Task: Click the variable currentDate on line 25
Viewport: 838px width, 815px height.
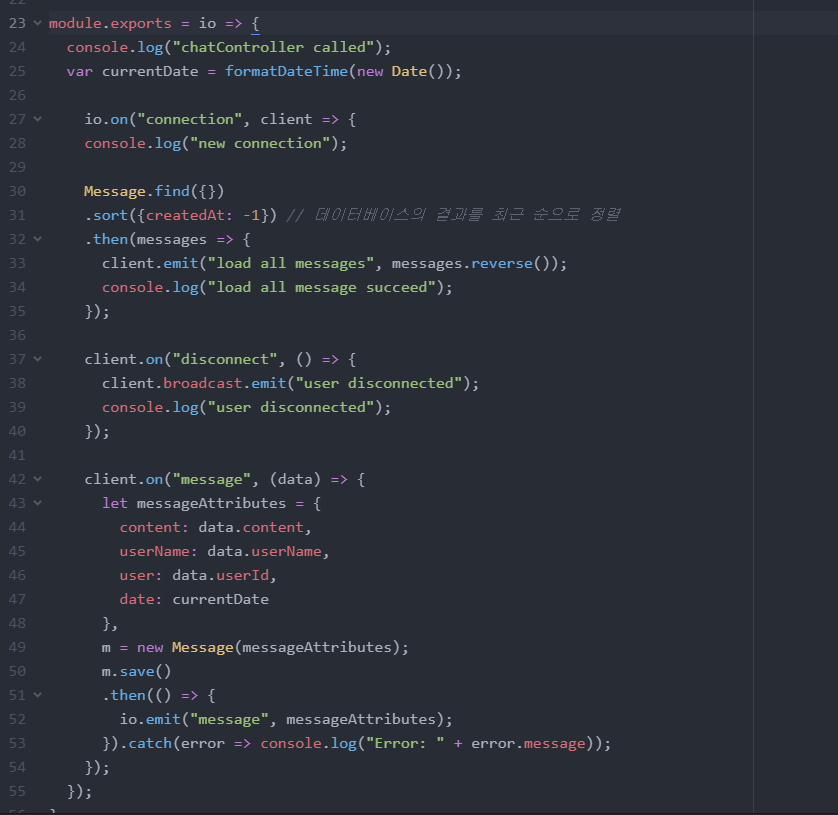Action: coord(150,72)
